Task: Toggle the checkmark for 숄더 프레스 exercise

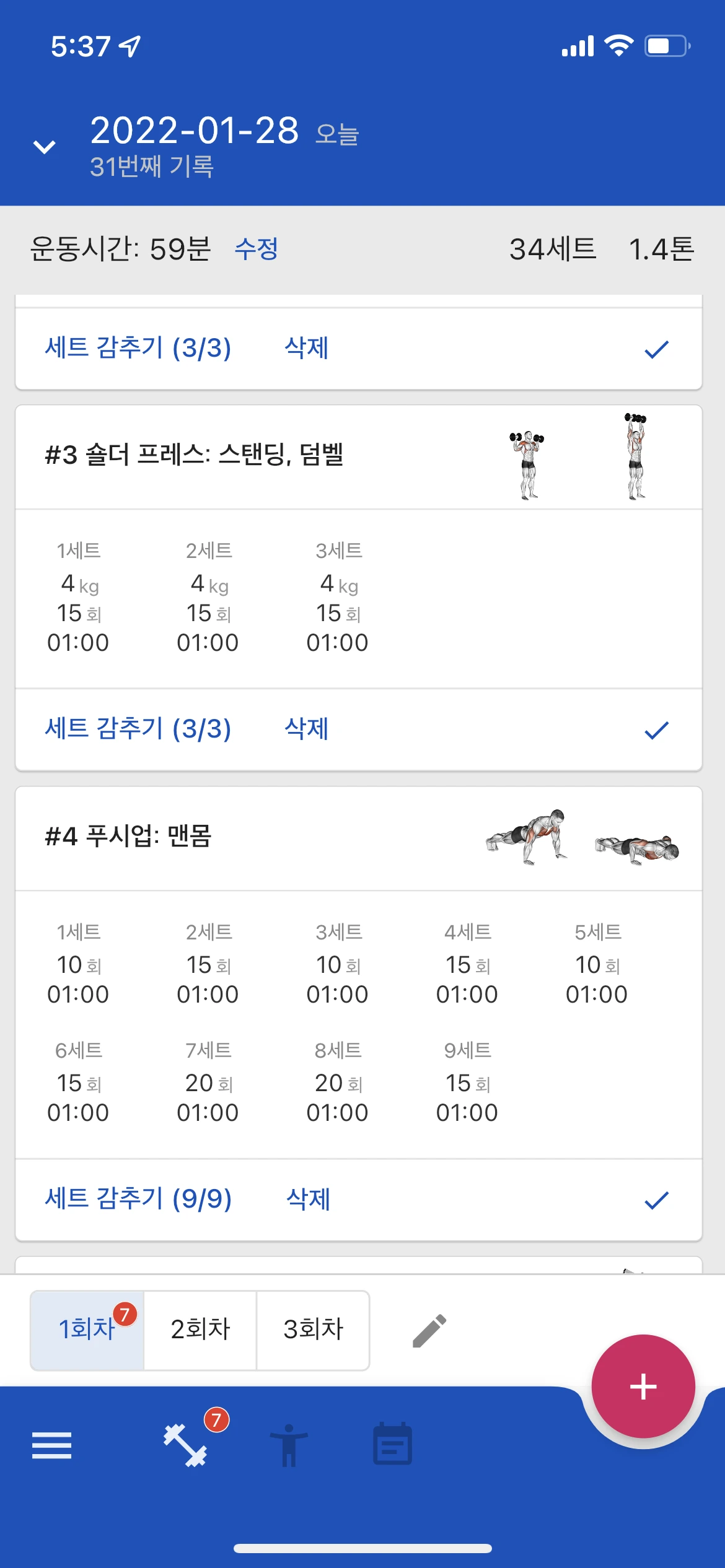Action: click(656, 730)
